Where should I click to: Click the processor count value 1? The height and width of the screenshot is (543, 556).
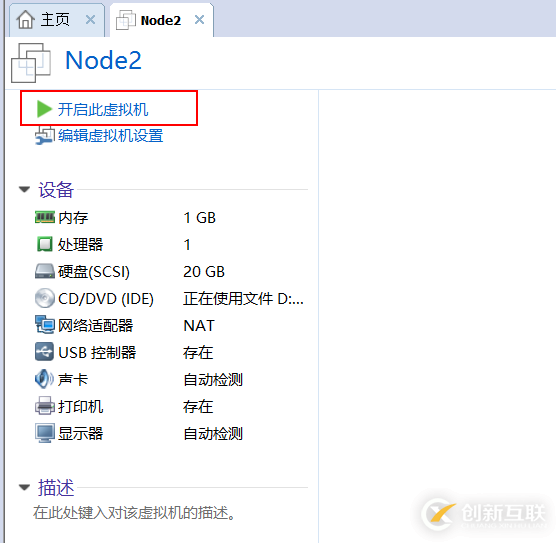pyautogui.click(x=187, y=245)
